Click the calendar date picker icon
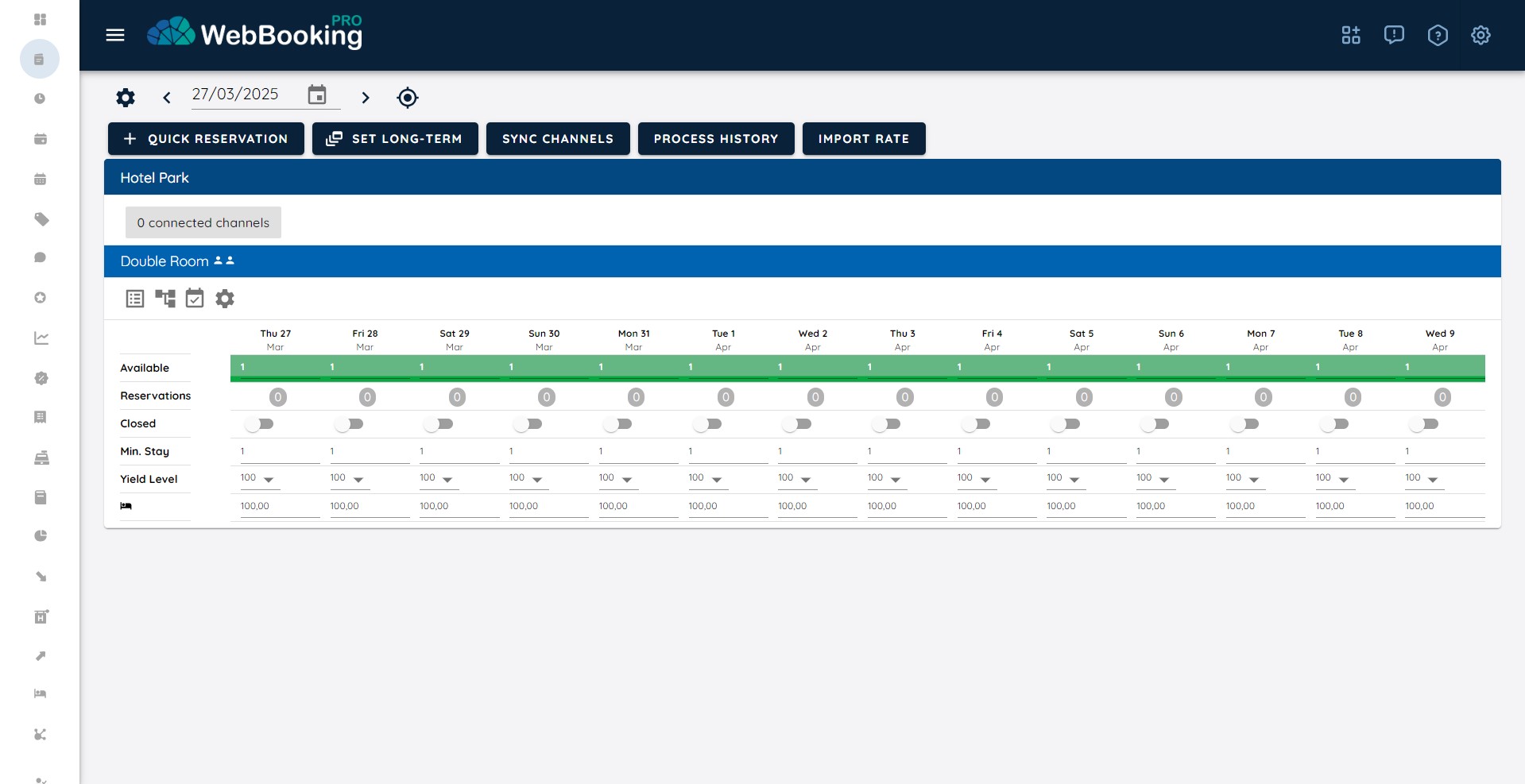Image resolution: width=1525 pixels, height=784 pixels. click(317, 95)
